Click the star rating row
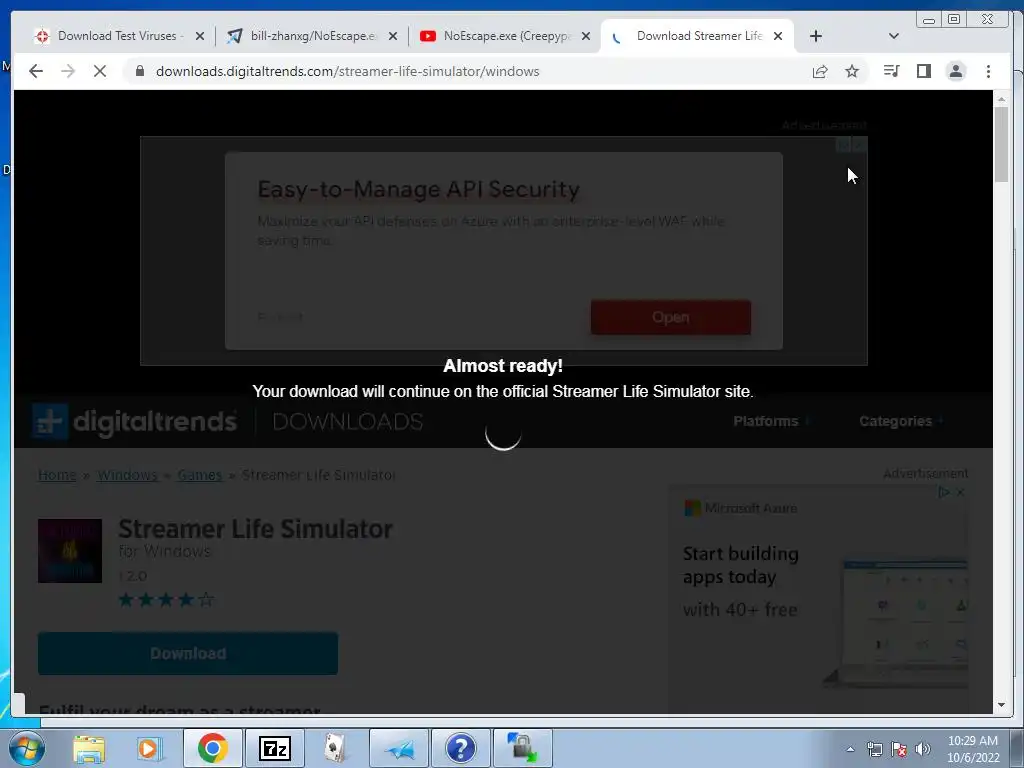1024x768 pixels. (x=166, y=600)
